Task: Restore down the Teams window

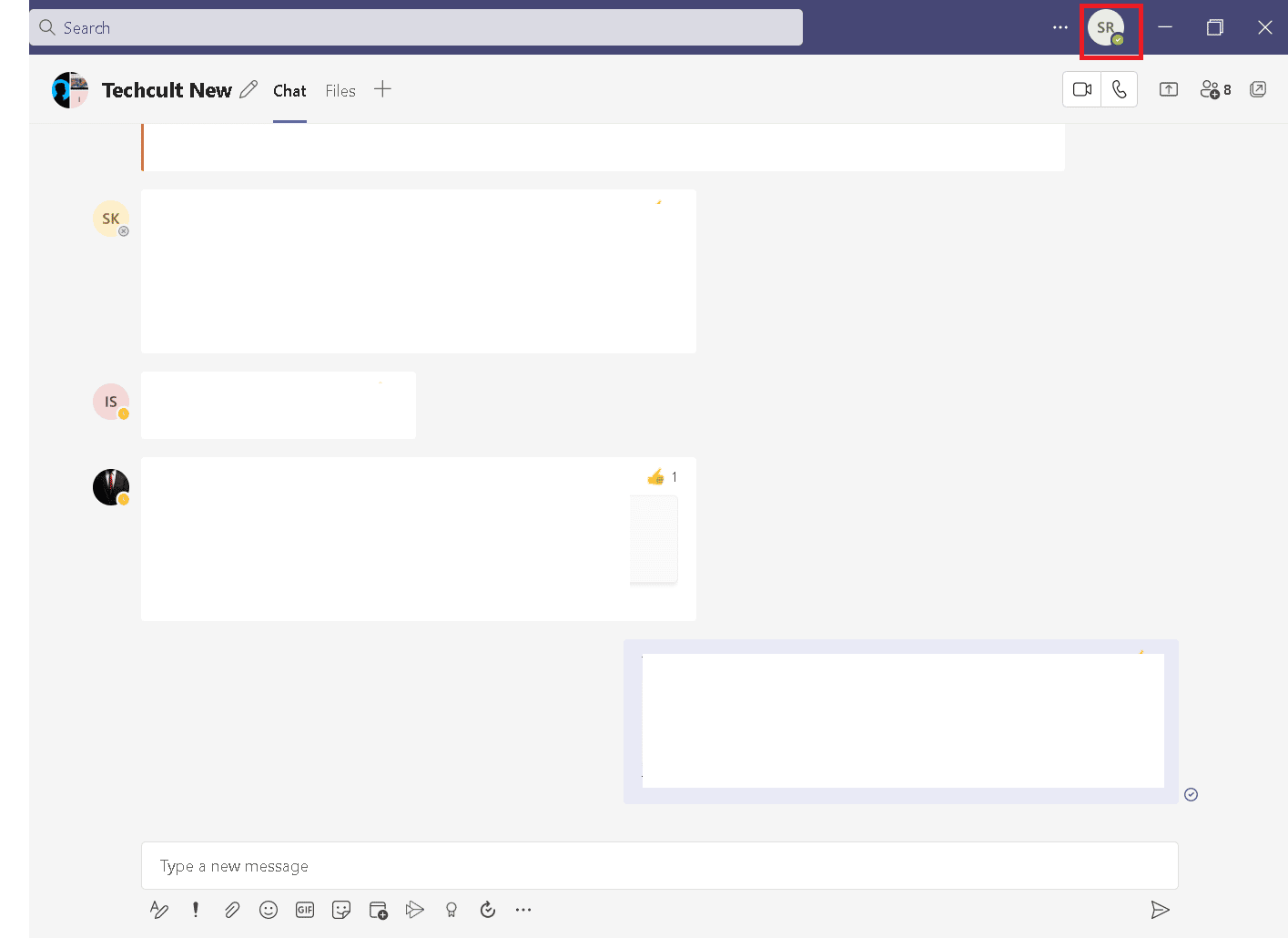Action: 1214,27
